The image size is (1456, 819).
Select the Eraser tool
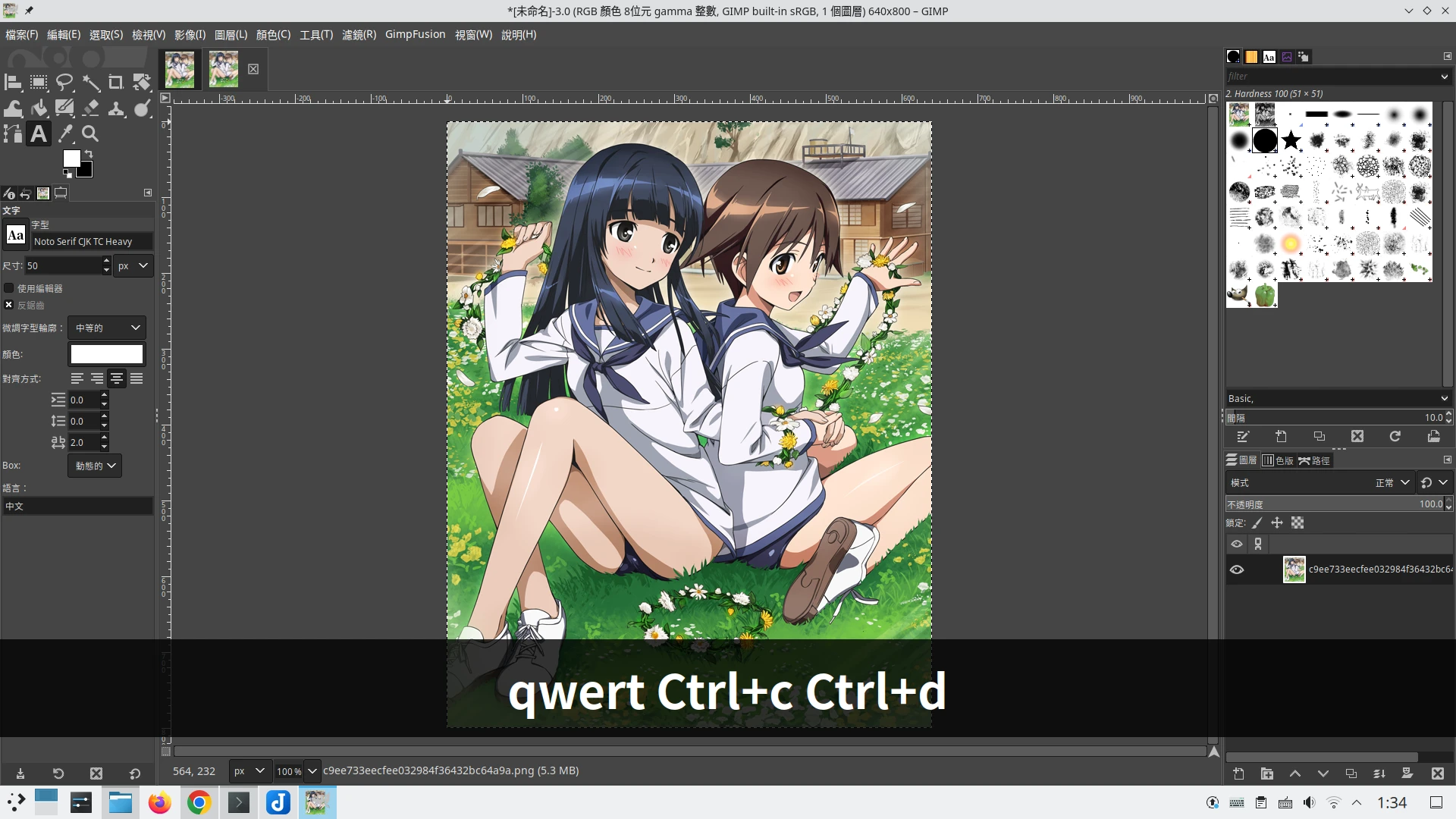(90, 108)
